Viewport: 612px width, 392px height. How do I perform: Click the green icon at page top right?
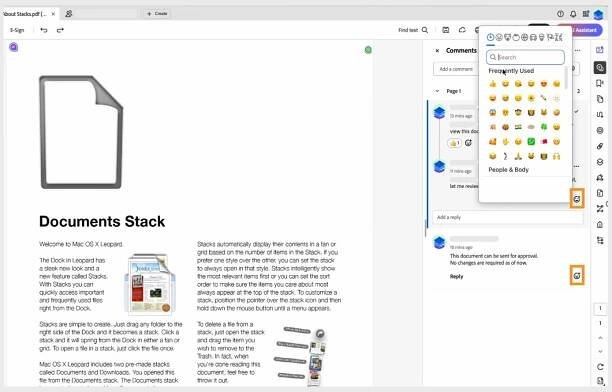(368, 50)
